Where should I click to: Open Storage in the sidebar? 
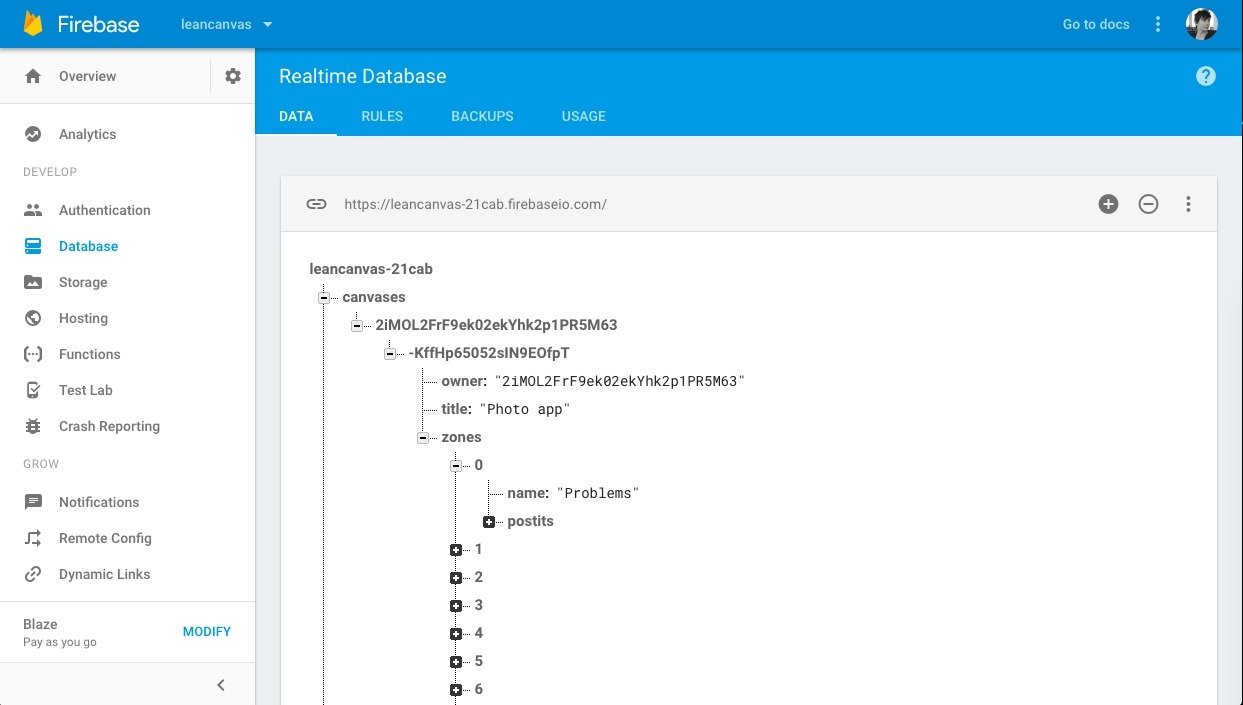83,282
